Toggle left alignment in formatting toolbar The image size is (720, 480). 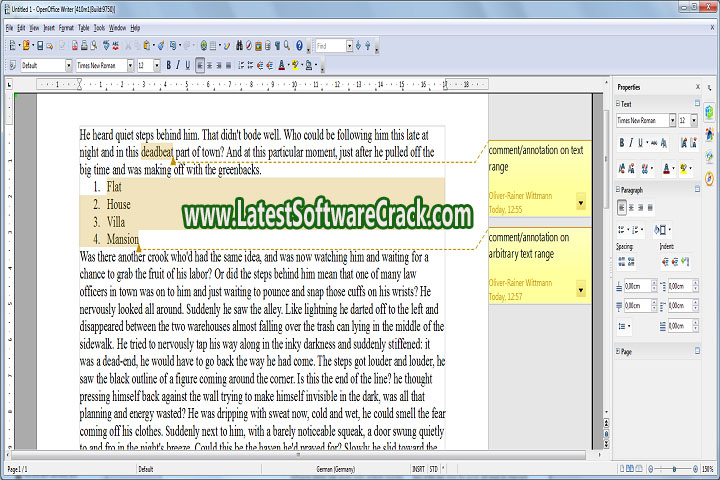[201, 65]
